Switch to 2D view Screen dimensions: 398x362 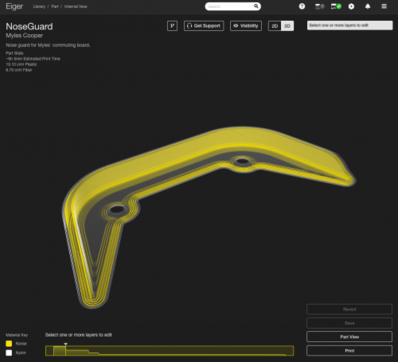click(x=275, y=26)
